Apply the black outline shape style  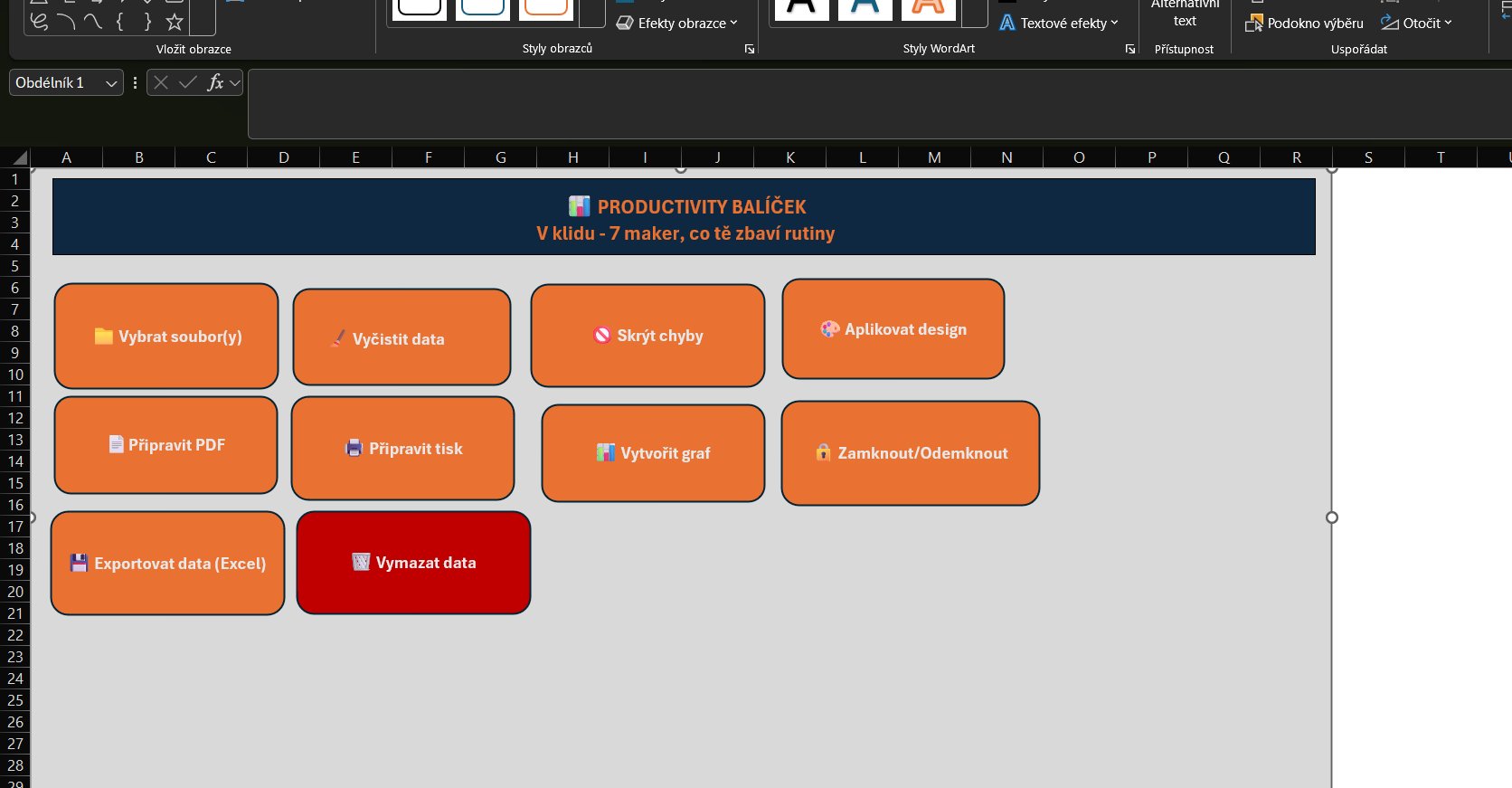(x=420, y=9)
